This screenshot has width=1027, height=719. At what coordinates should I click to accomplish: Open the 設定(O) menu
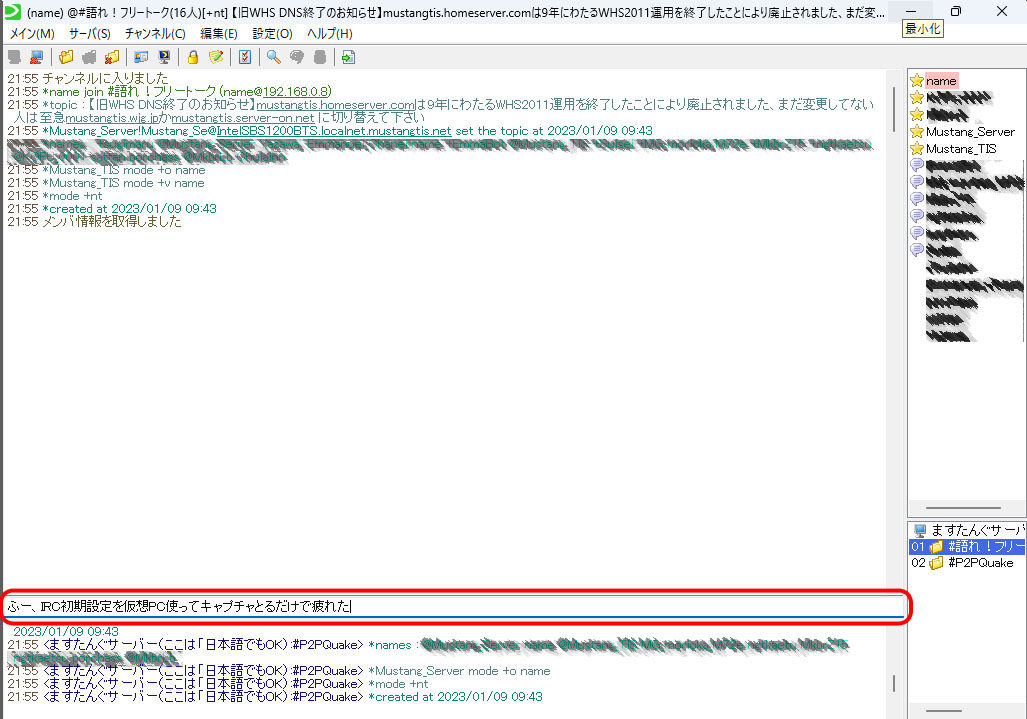tap(272, 33)
